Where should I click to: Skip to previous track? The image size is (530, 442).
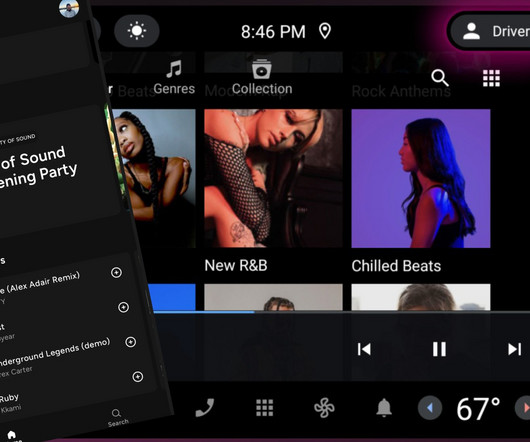pyautogui.click(x=364, y=349)
